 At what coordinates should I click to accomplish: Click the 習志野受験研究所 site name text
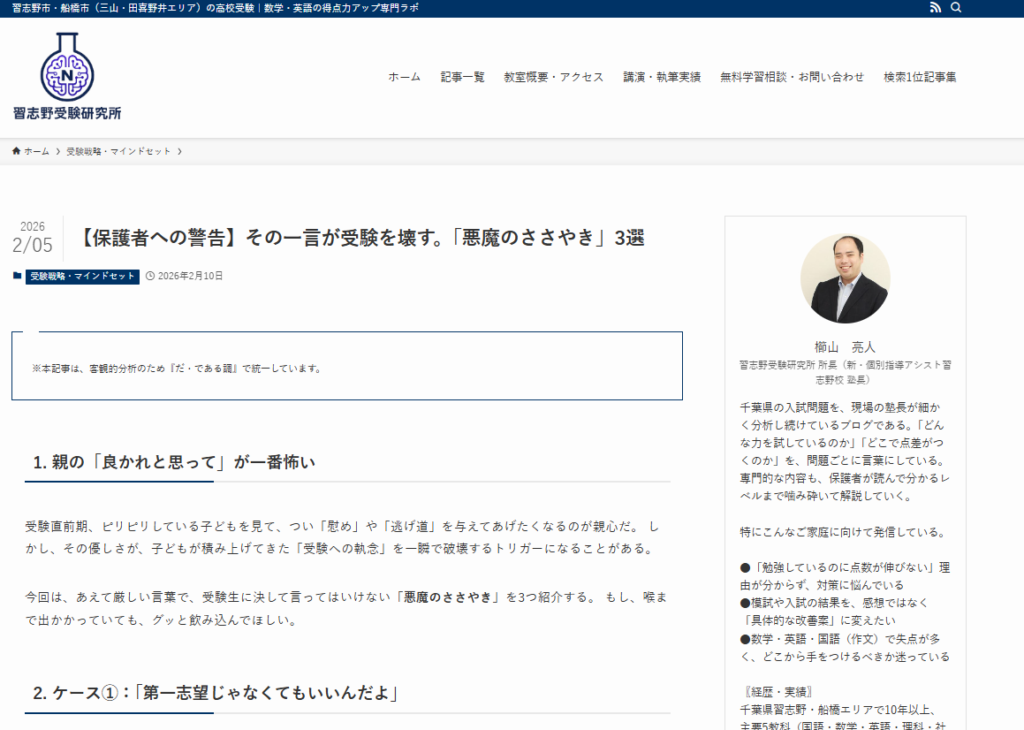[x=67, y=113]
